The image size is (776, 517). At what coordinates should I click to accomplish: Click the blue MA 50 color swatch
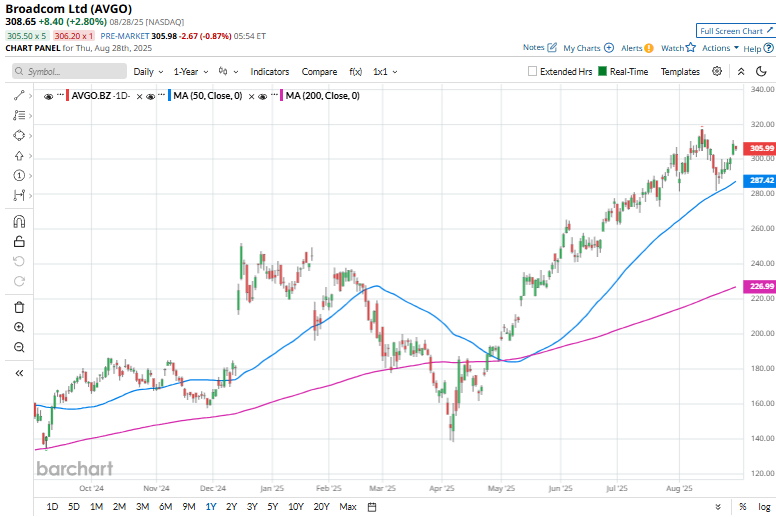click(x=169, y=96)
